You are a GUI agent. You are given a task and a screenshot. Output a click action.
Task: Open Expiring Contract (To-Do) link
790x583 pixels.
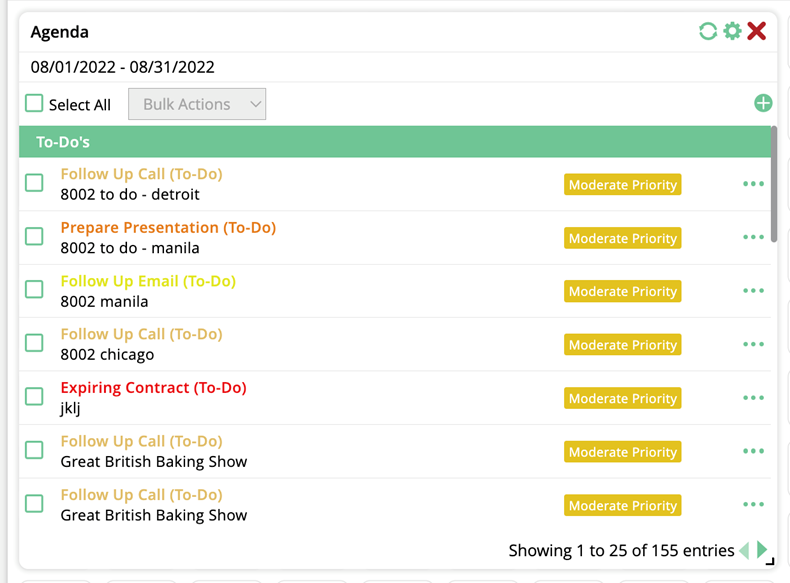click(153, 388)
